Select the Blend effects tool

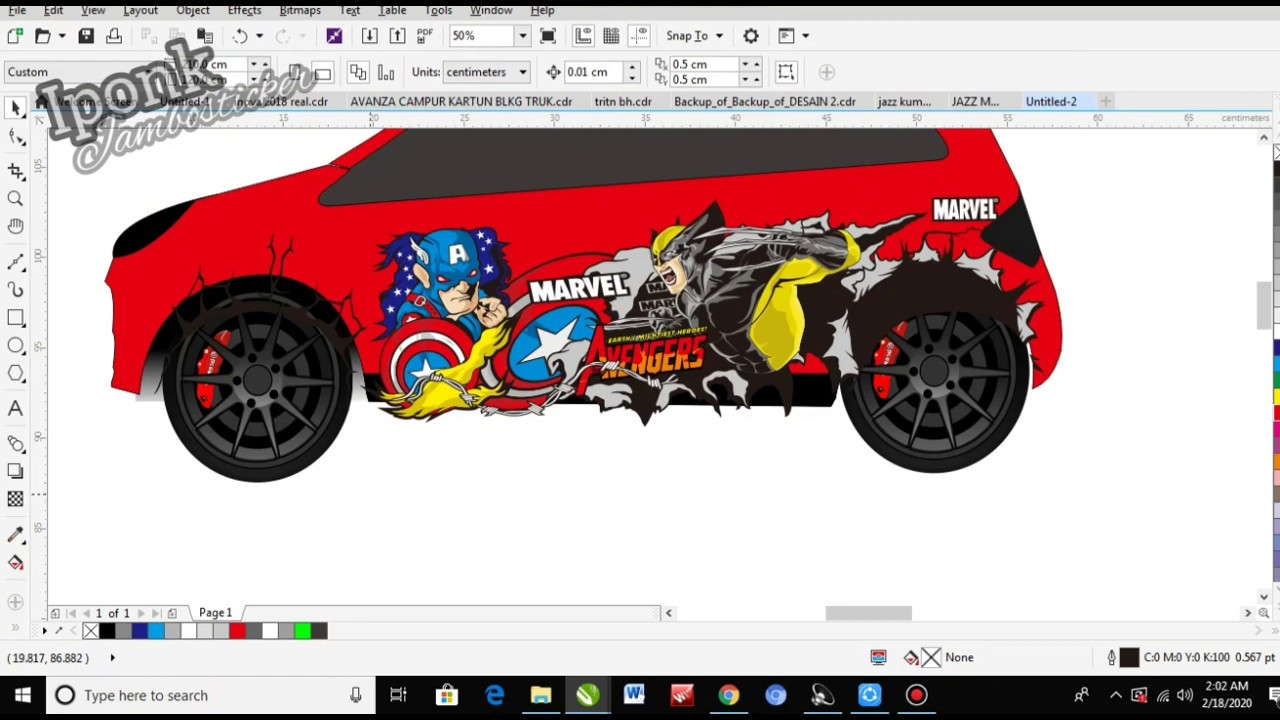(x=15, y=443)
